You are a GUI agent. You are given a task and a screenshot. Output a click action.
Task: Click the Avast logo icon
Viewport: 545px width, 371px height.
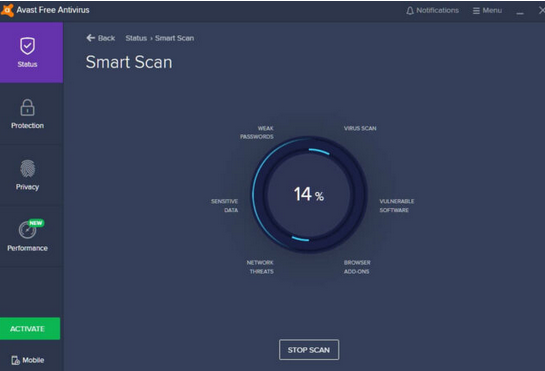click(x=7, y=10)
